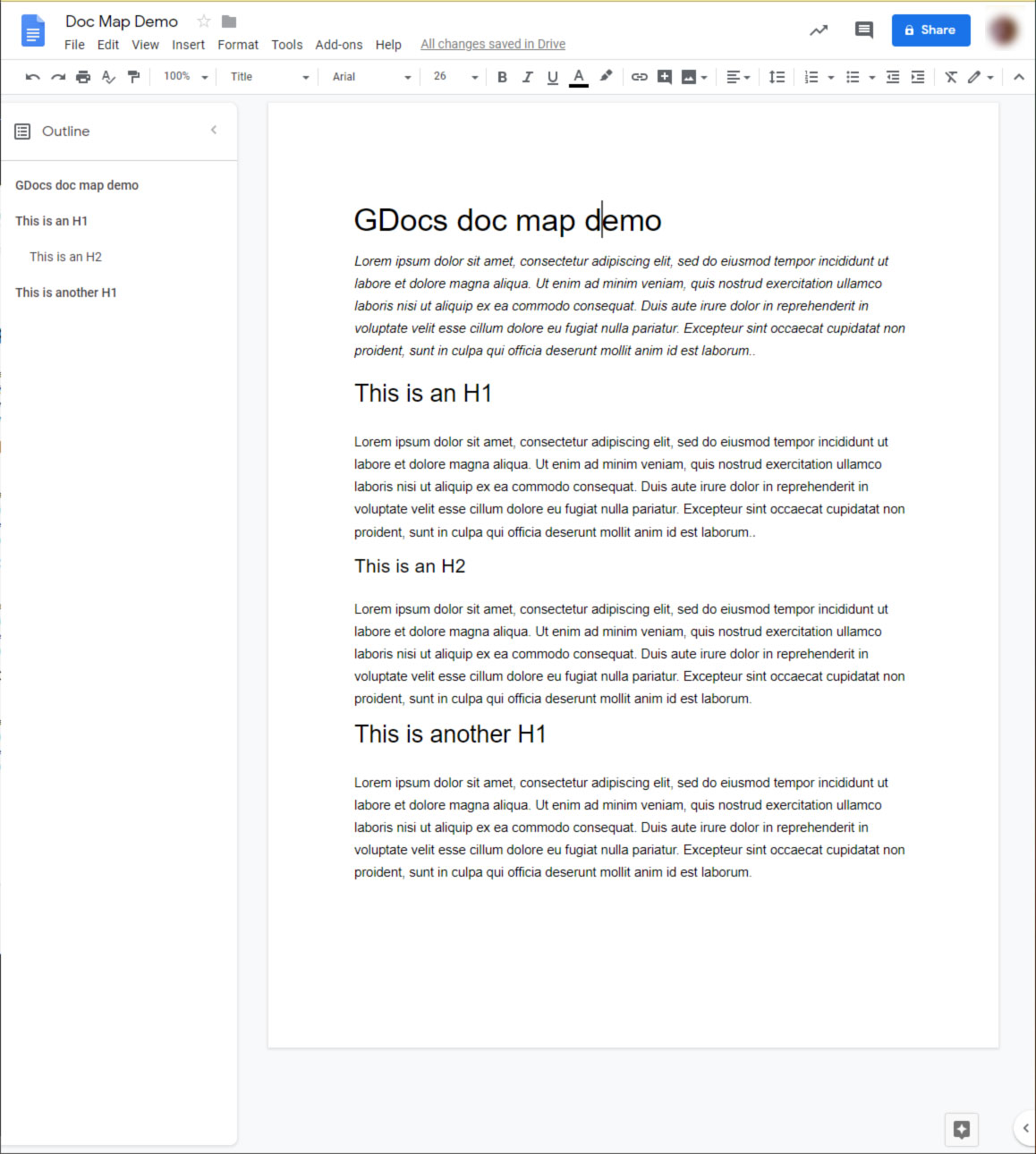Click All changes saved in Drive link
The width and height of the screenshot is (1036, 1154).
tap(493, 44)
